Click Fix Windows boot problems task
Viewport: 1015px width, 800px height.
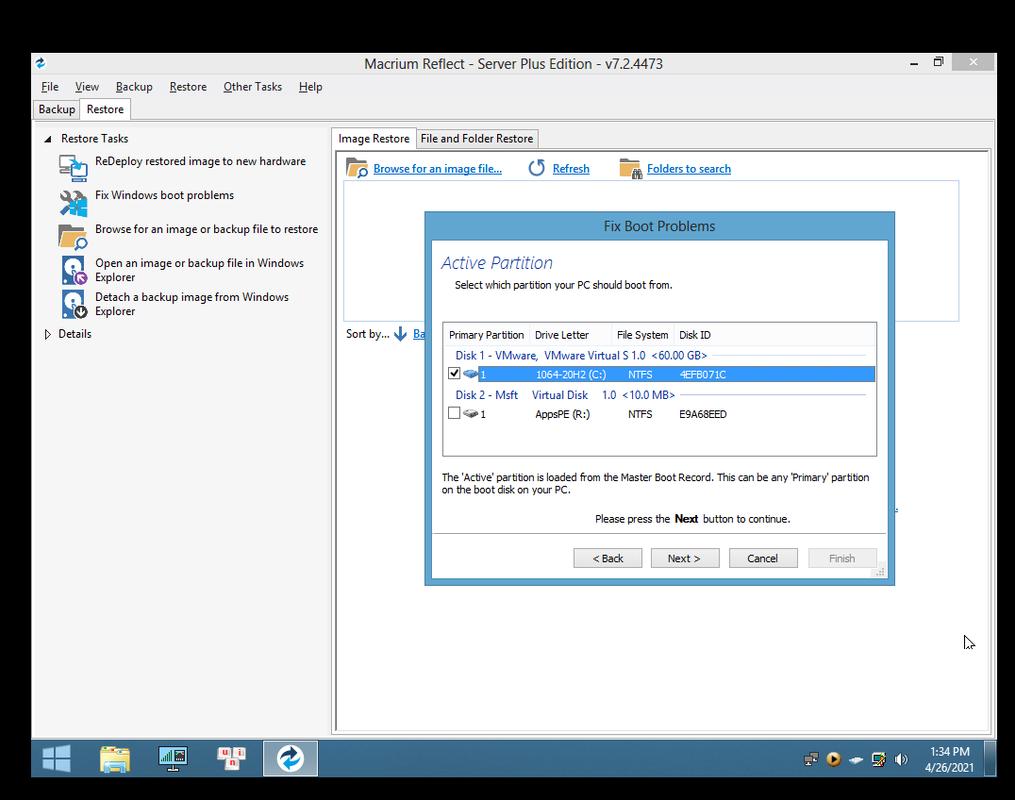164,195
